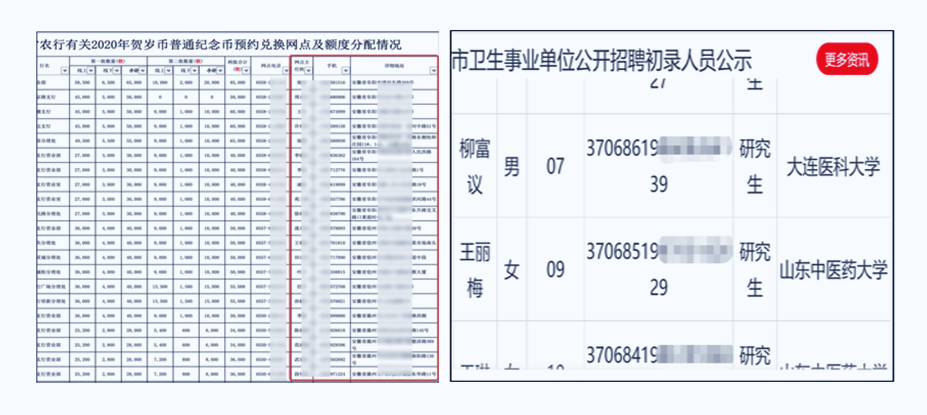Screen dimensions: 927x415
Task: Click the 2020年贺岁币 spreadsheet title
Action: tap(220, 43)
